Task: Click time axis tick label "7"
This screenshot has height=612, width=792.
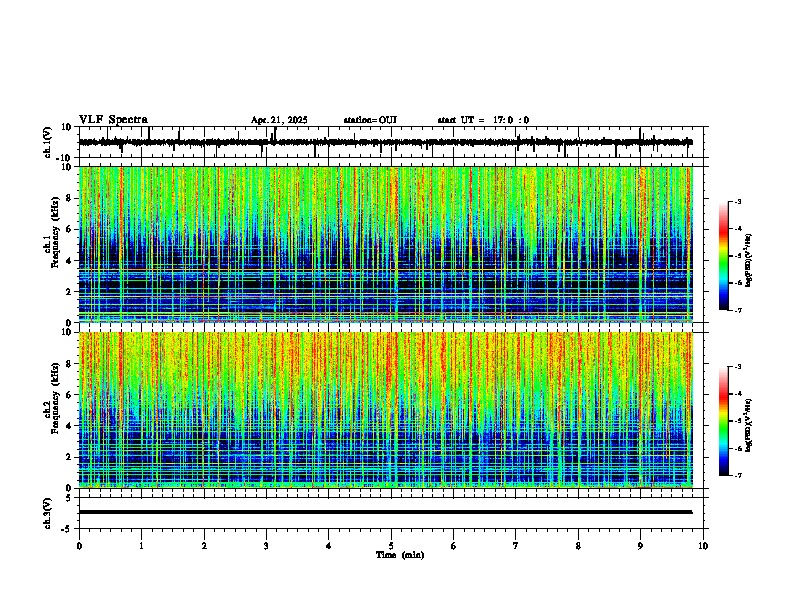Action: [x=516, y=546]
